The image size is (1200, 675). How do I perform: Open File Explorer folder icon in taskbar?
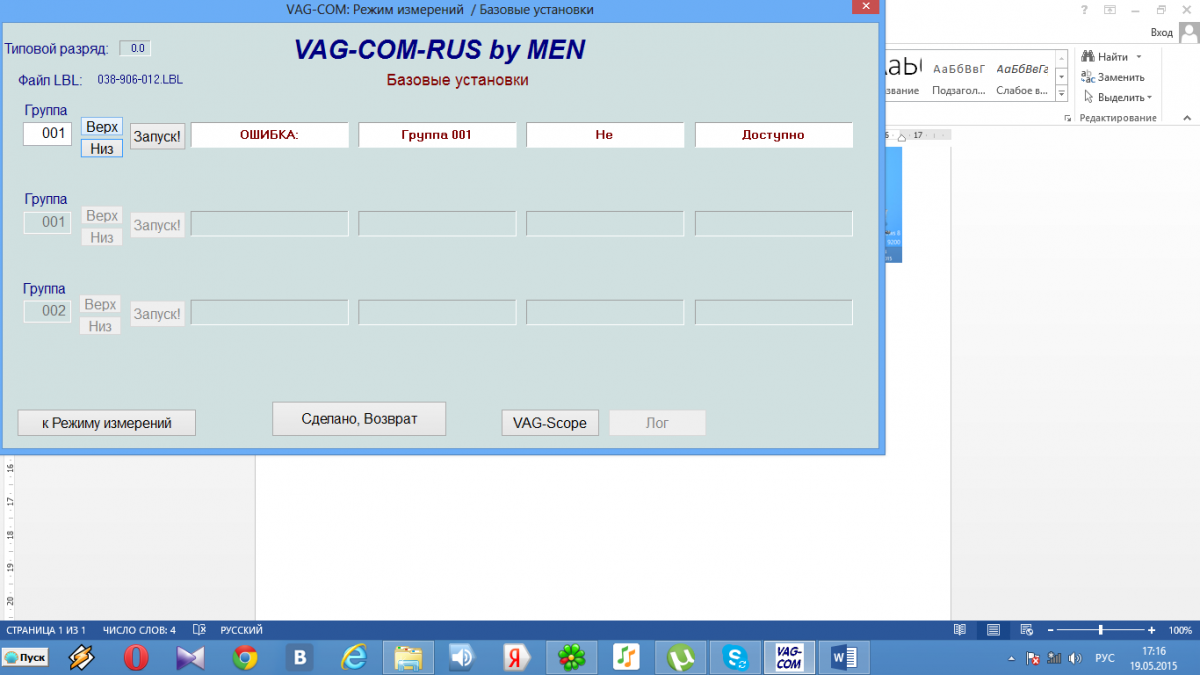[408, 657]
